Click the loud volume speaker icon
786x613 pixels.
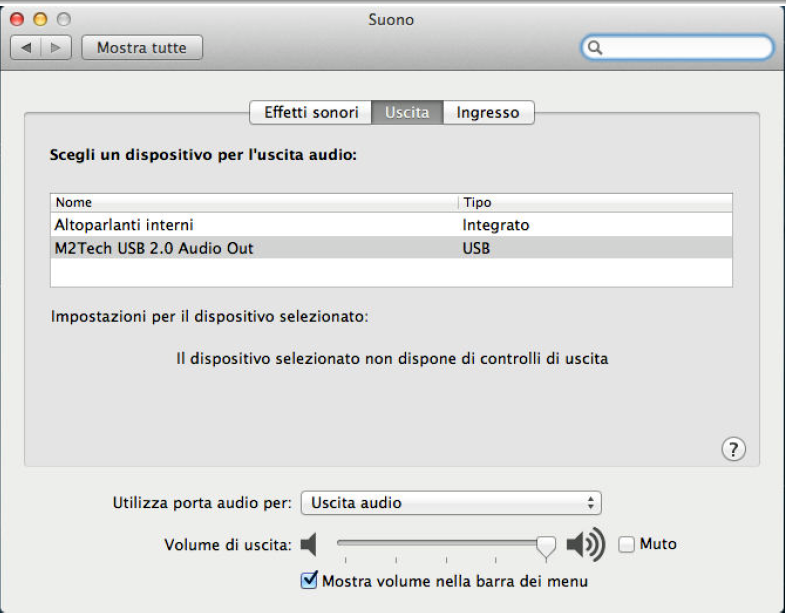click(x=585, y=544)
